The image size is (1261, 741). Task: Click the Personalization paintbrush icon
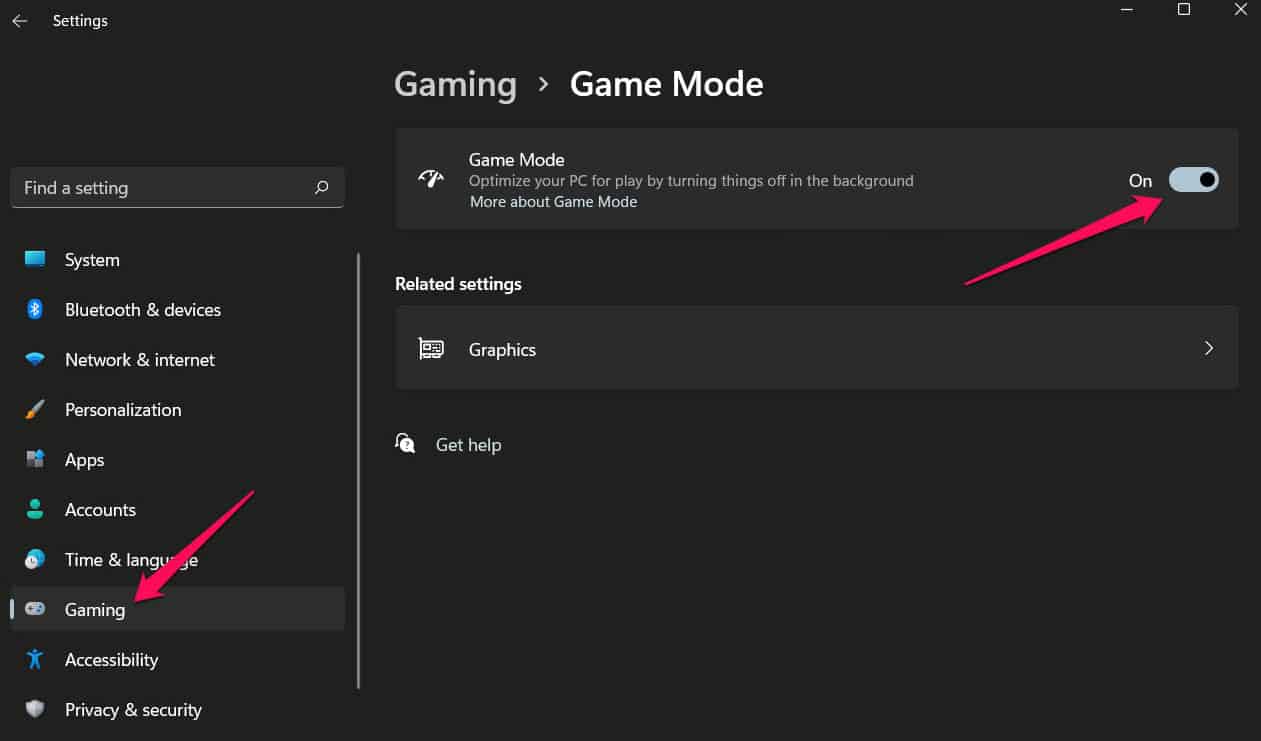[x=35, y=409]
